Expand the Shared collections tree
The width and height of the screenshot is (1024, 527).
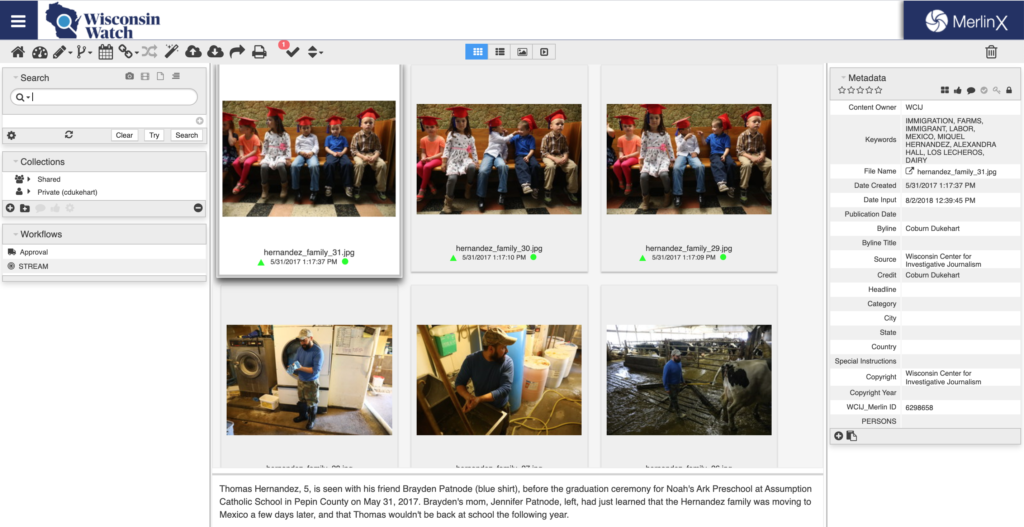tap(29, 179)
